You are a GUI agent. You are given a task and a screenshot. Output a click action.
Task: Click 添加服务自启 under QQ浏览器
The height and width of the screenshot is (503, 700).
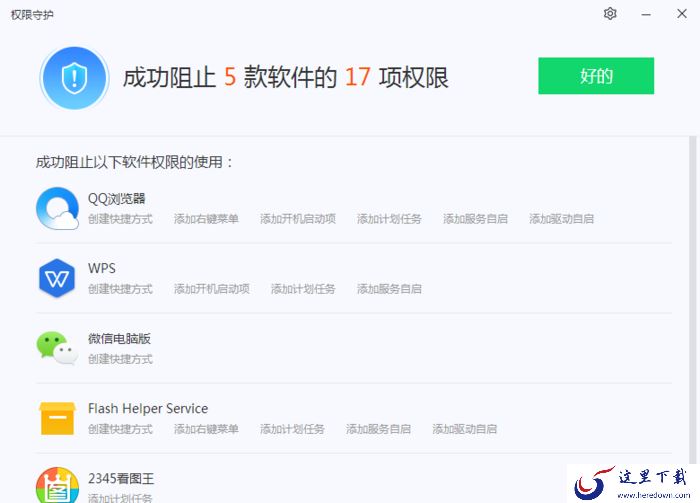475,219
